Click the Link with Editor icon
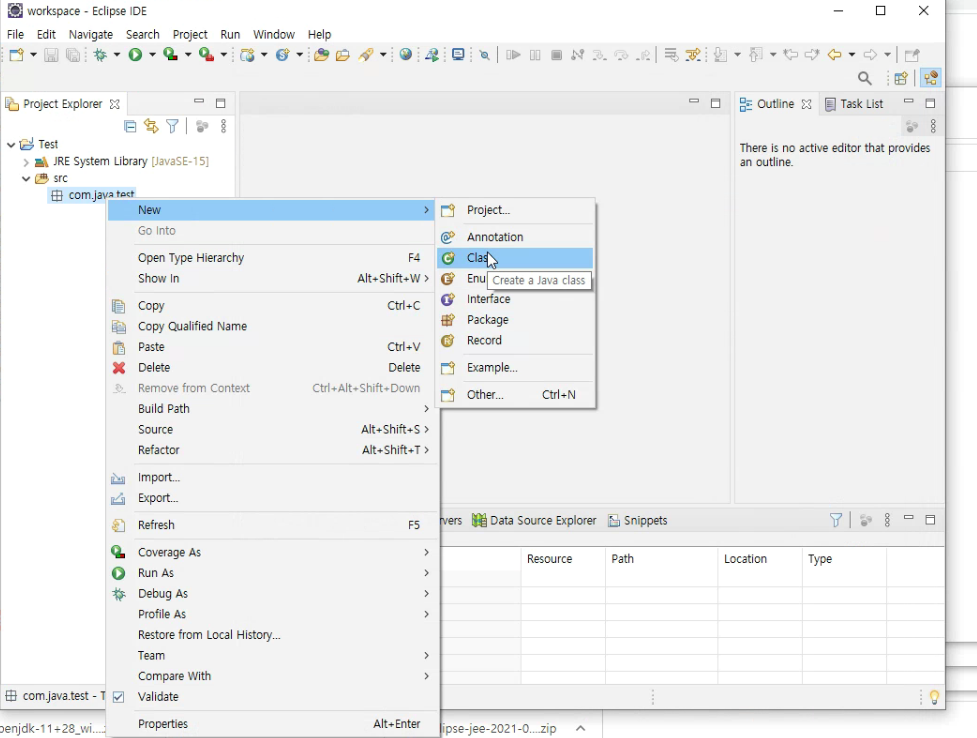Screen dimensions: 977x738 151,127
